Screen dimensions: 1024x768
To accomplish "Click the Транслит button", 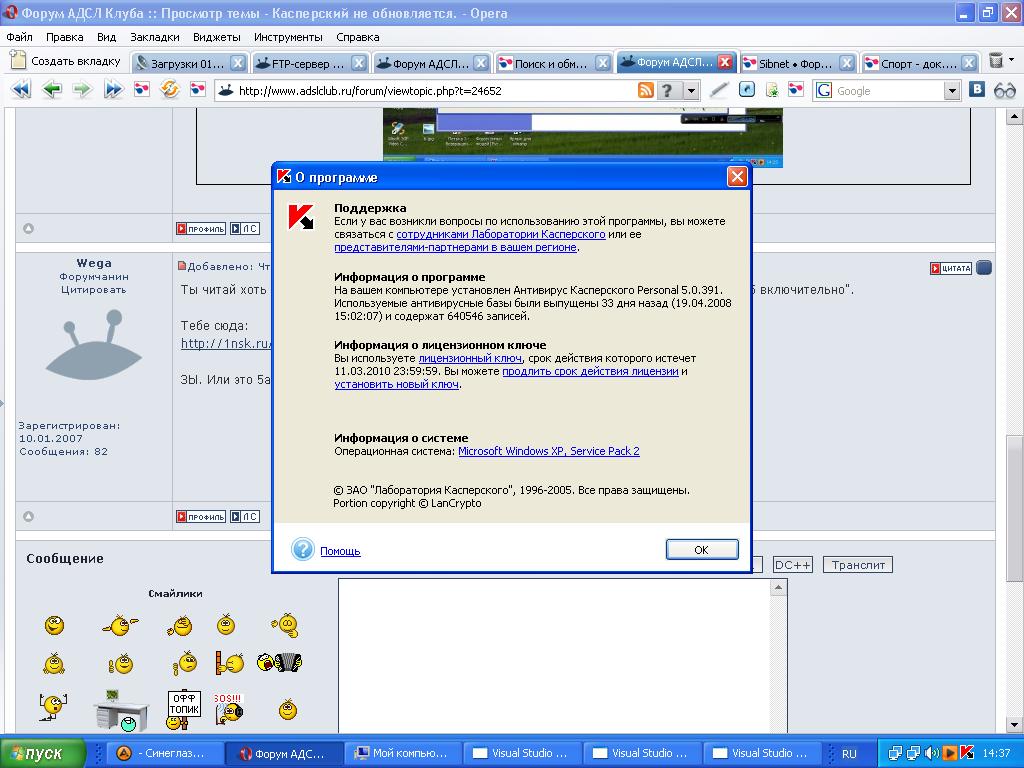I will (858, 565).
